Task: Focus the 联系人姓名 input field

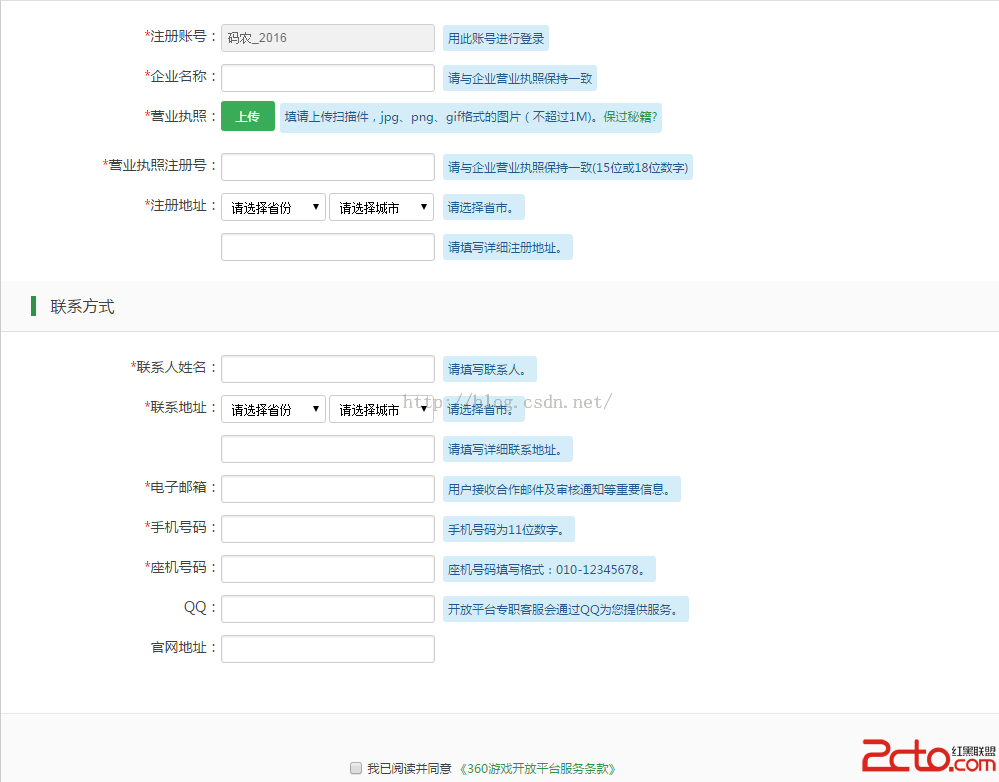Action: [327, 369]
